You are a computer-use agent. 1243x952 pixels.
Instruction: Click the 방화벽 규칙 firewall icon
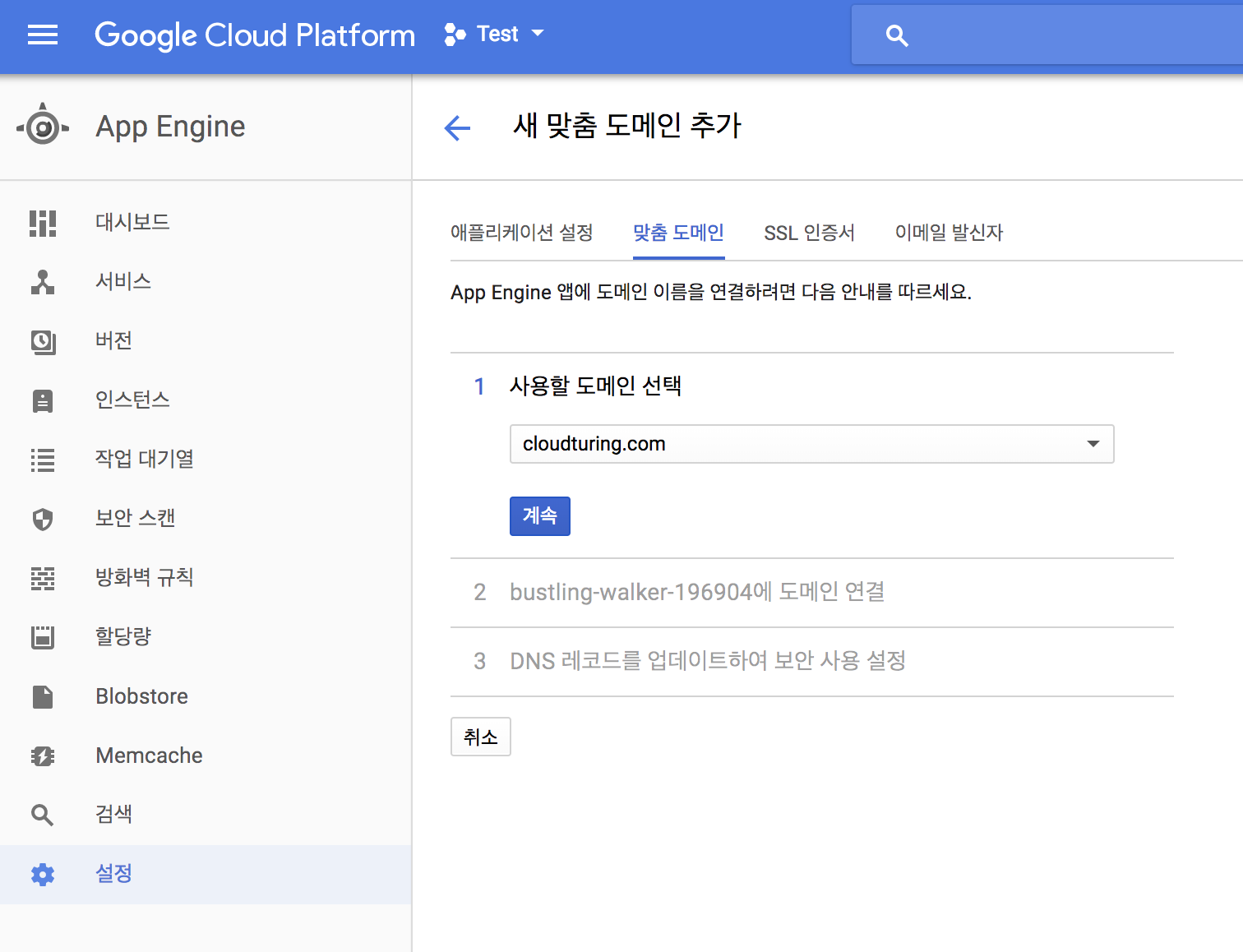43,578
